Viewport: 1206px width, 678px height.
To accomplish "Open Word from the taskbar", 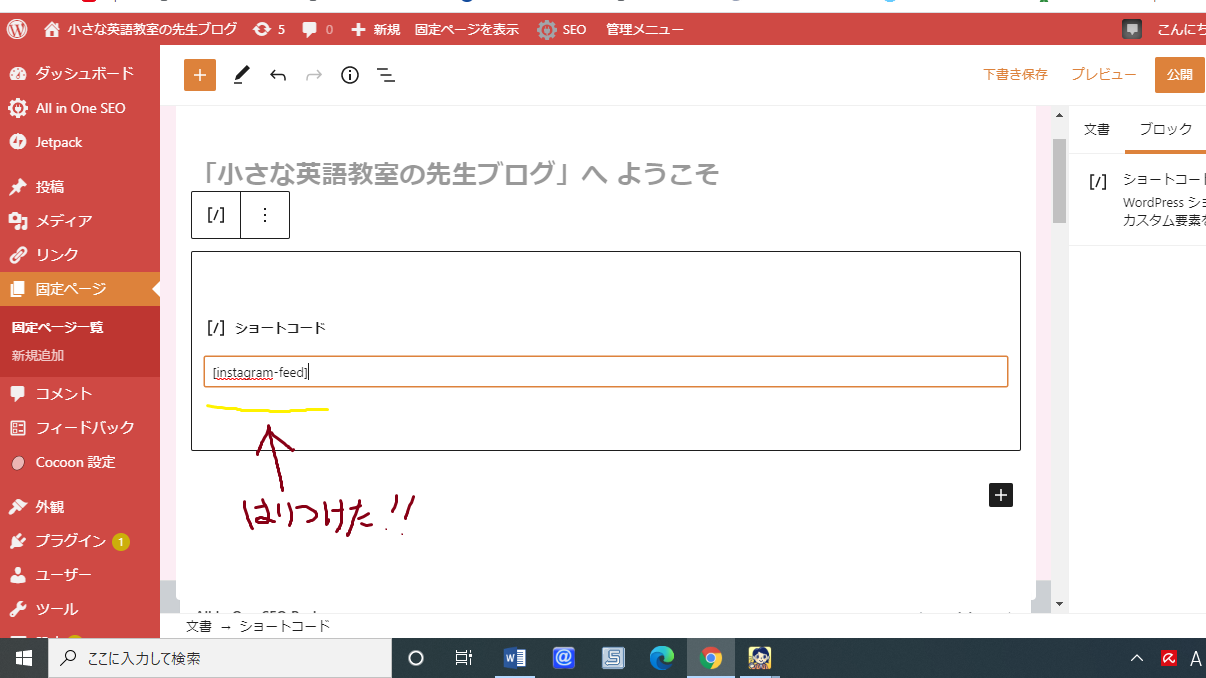I will click(515, 658).
